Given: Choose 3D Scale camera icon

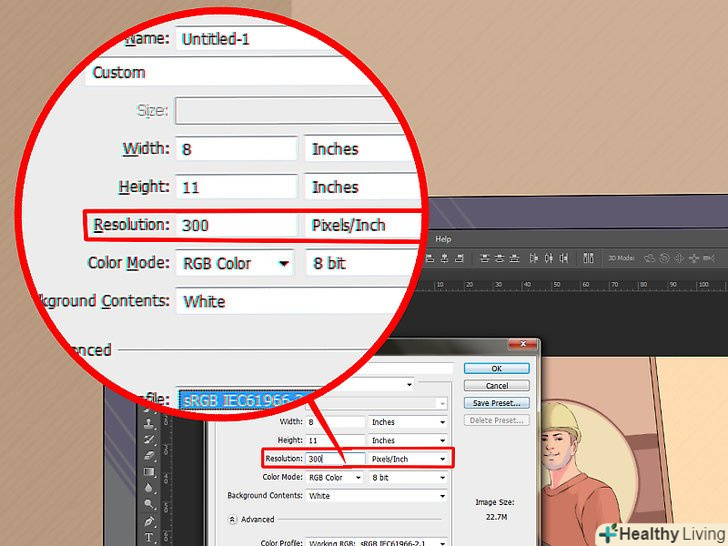Looking at the screenshot, I should tap(709, 258).
